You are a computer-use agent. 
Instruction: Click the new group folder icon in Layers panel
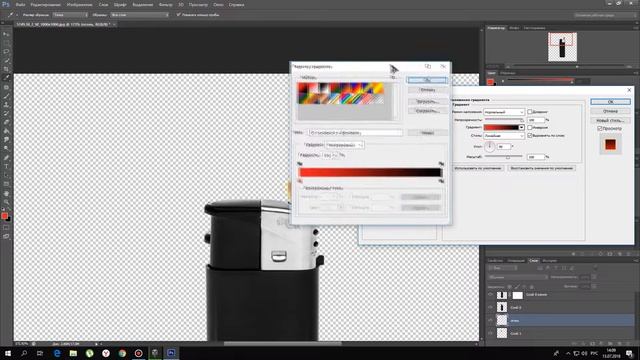point(611,344)
